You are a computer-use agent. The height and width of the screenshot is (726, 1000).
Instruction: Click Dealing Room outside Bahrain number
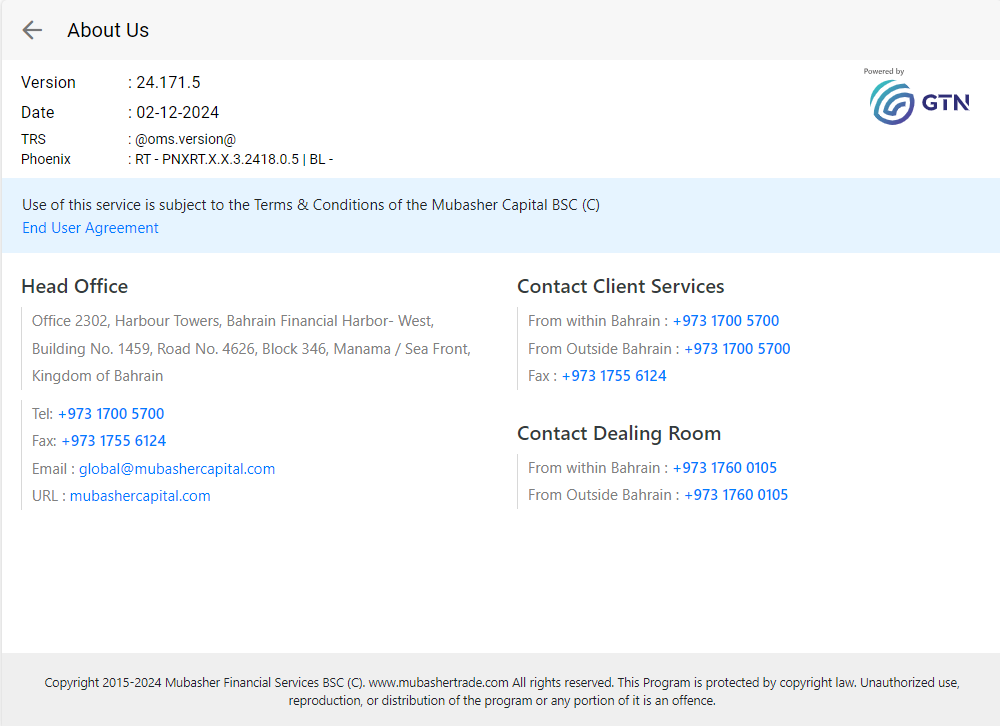(736, 495)
